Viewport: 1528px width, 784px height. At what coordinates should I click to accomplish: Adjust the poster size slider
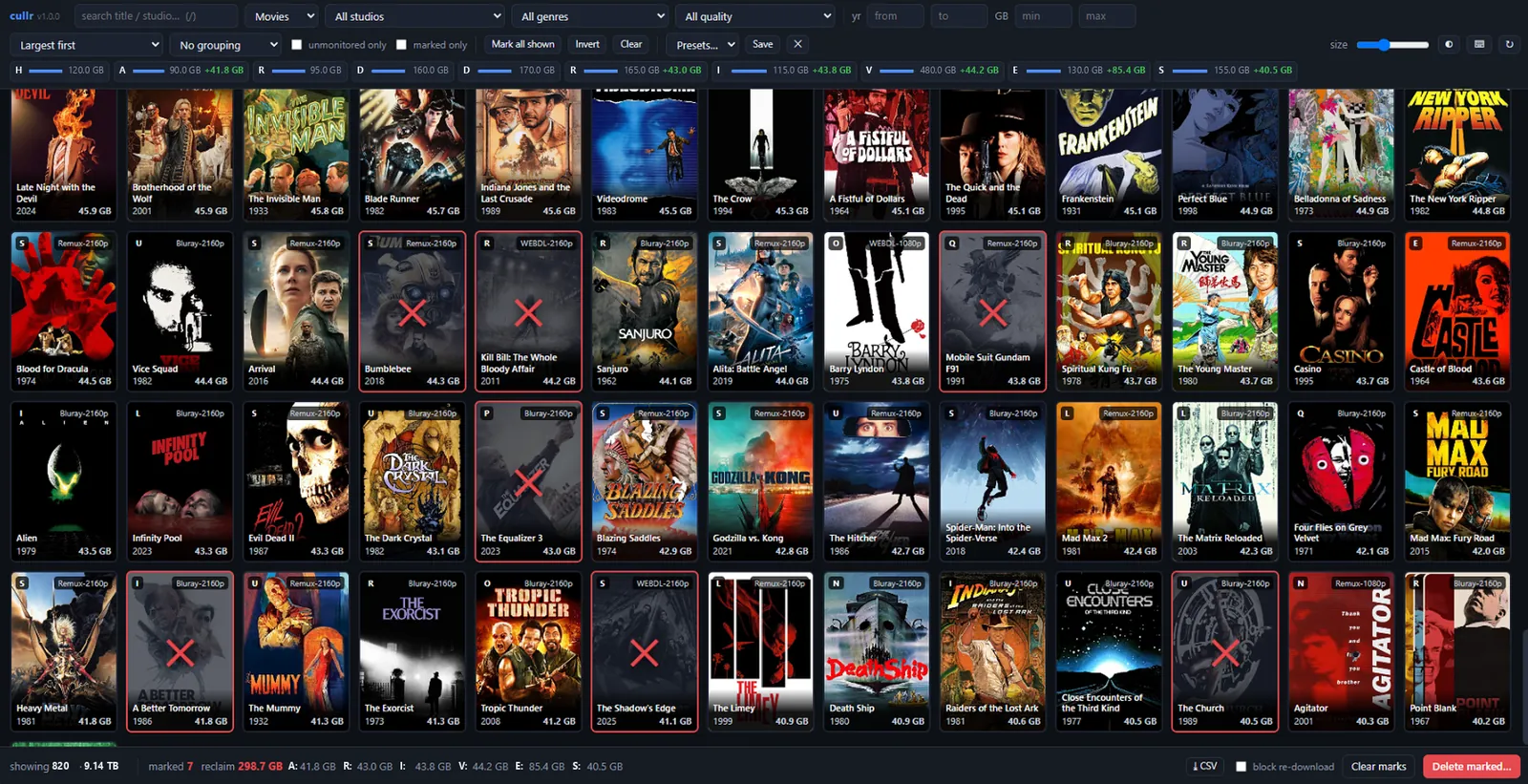tap(1391, 45)
